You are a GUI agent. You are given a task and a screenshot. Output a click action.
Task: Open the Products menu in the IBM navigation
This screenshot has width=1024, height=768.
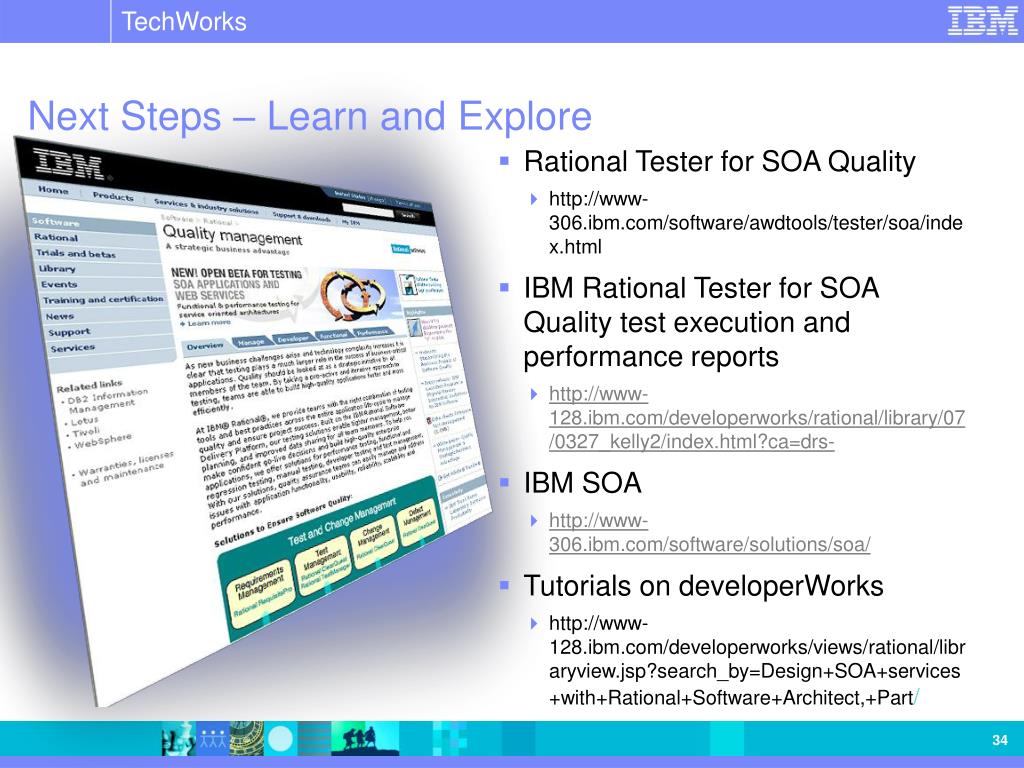point(112,196)
